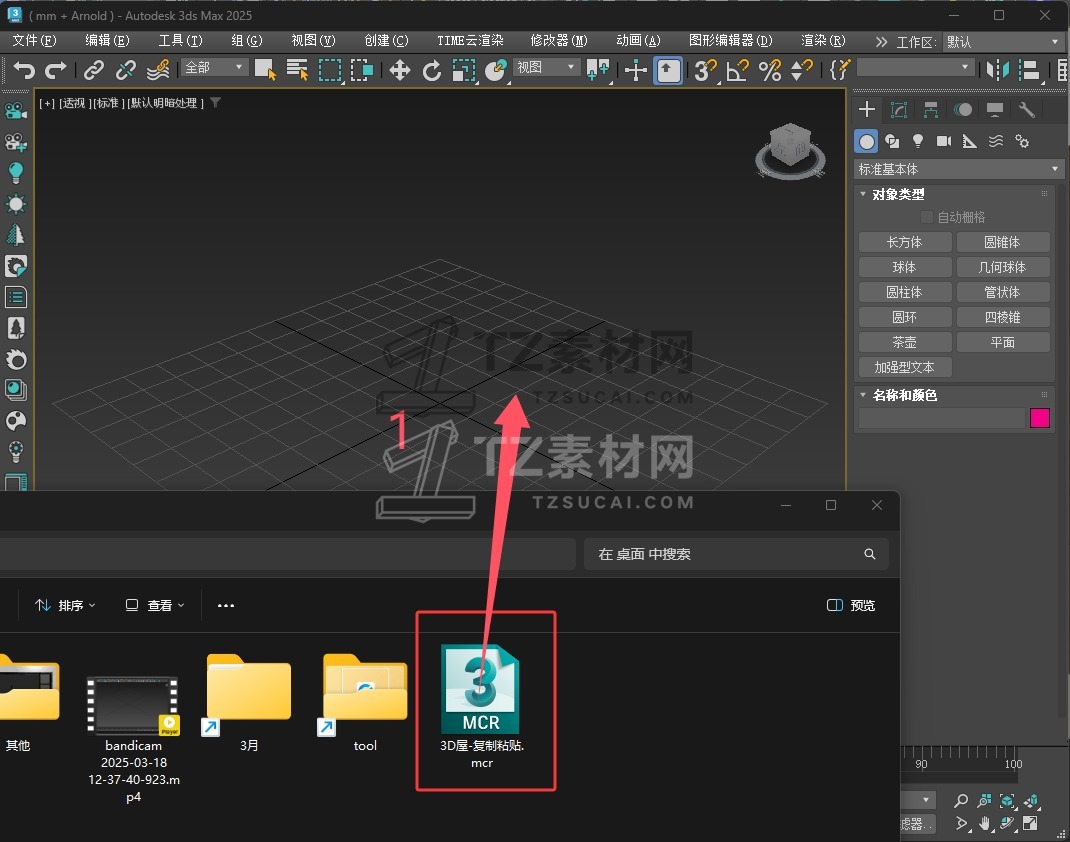The image size is (1070, 842).
Task: Collapse the 对象类型 rollout
Action: [x=864, y=194]
